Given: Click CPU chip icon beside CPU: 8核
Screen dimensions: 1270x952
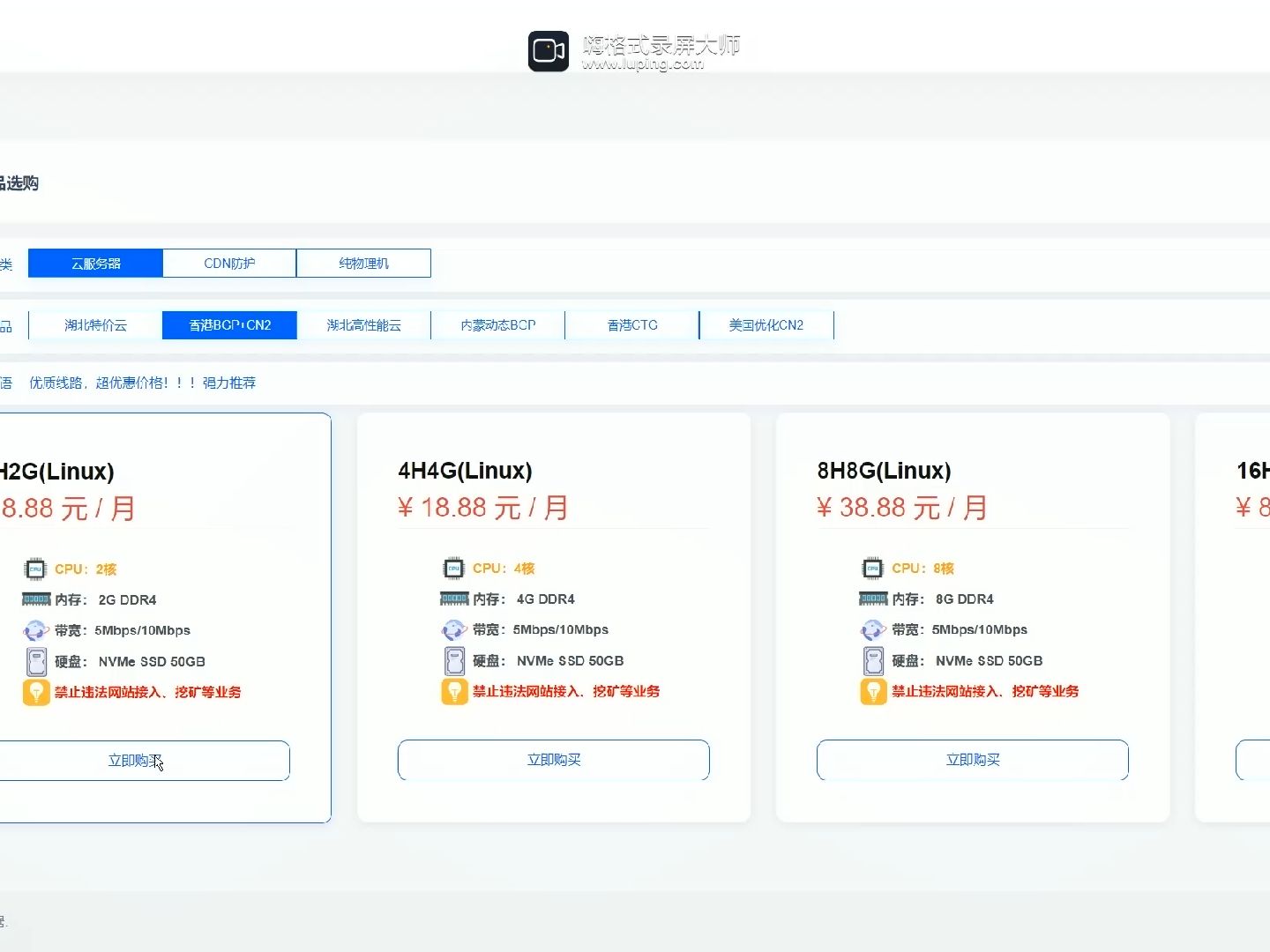Looking at the screenshot, I should pos(873,568).
